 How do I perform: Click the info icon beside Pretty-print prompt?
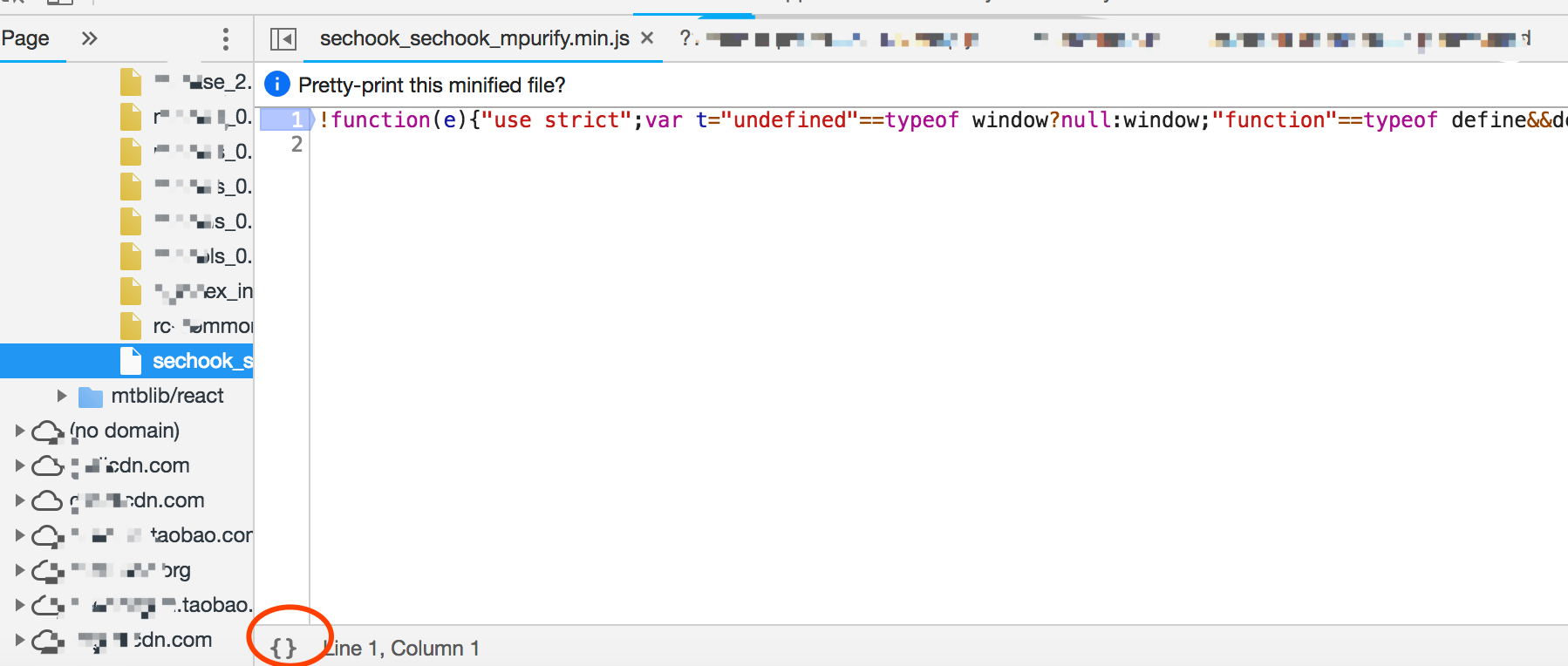276,85
